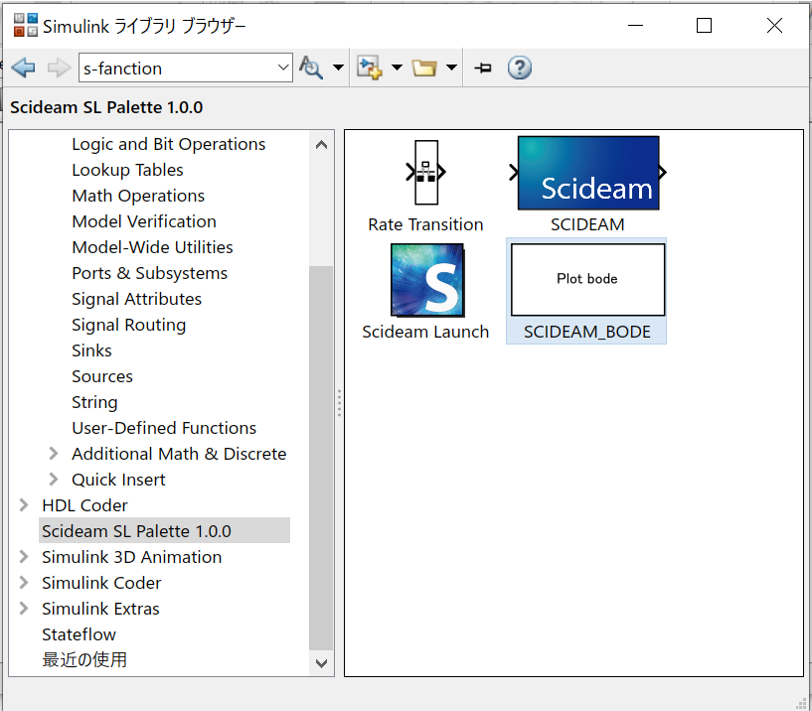The image size is (812, 711).
Task: Open the search history dropdown chevron
Action: coord(283,67)
